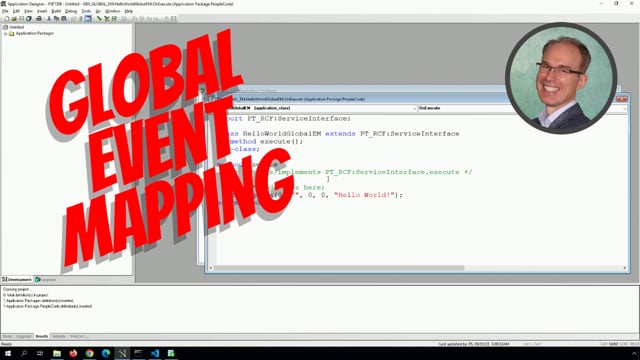Open the terminal window taskbar icon

tap(138, 353)
